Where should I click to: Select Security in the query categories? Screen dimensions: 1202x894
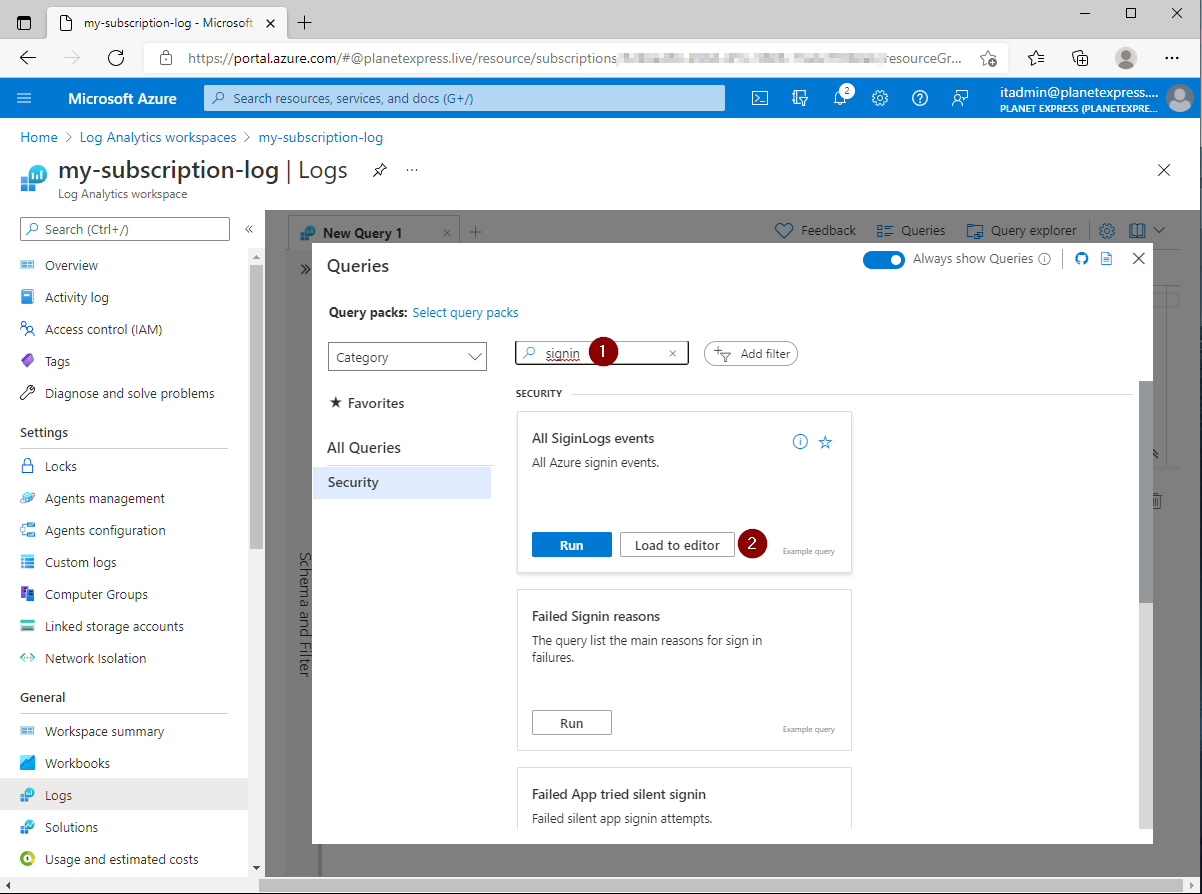353,482
